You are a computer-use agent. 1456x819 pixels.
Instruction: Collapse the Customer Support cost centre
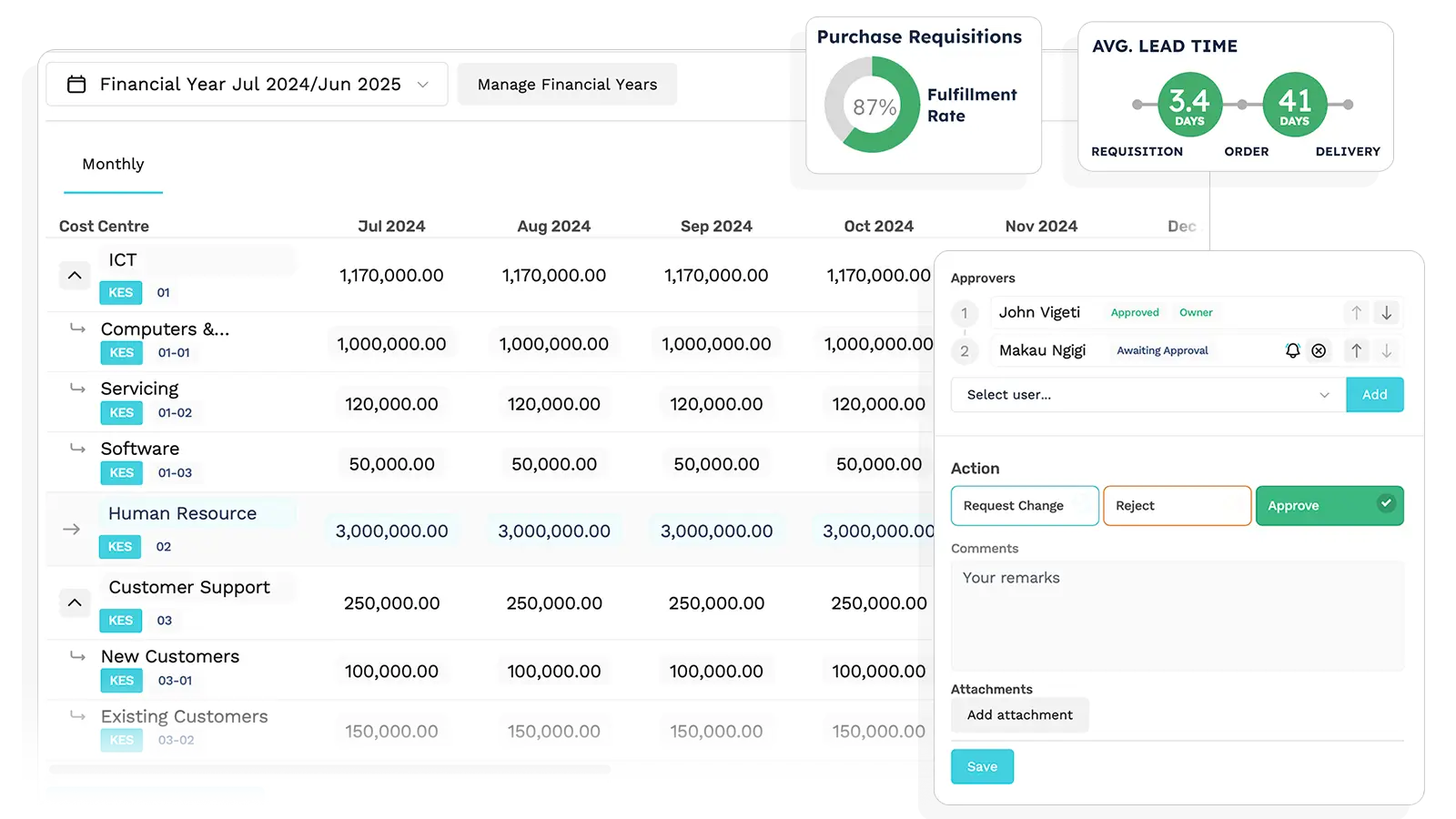(x=75, y=602)
